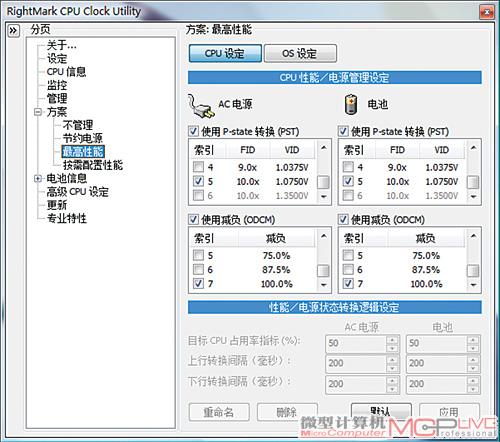Image resolution: width=500 pixels, height=442 pixels.
Task: Switch to the OS 设定 tab
Action: 300,53
